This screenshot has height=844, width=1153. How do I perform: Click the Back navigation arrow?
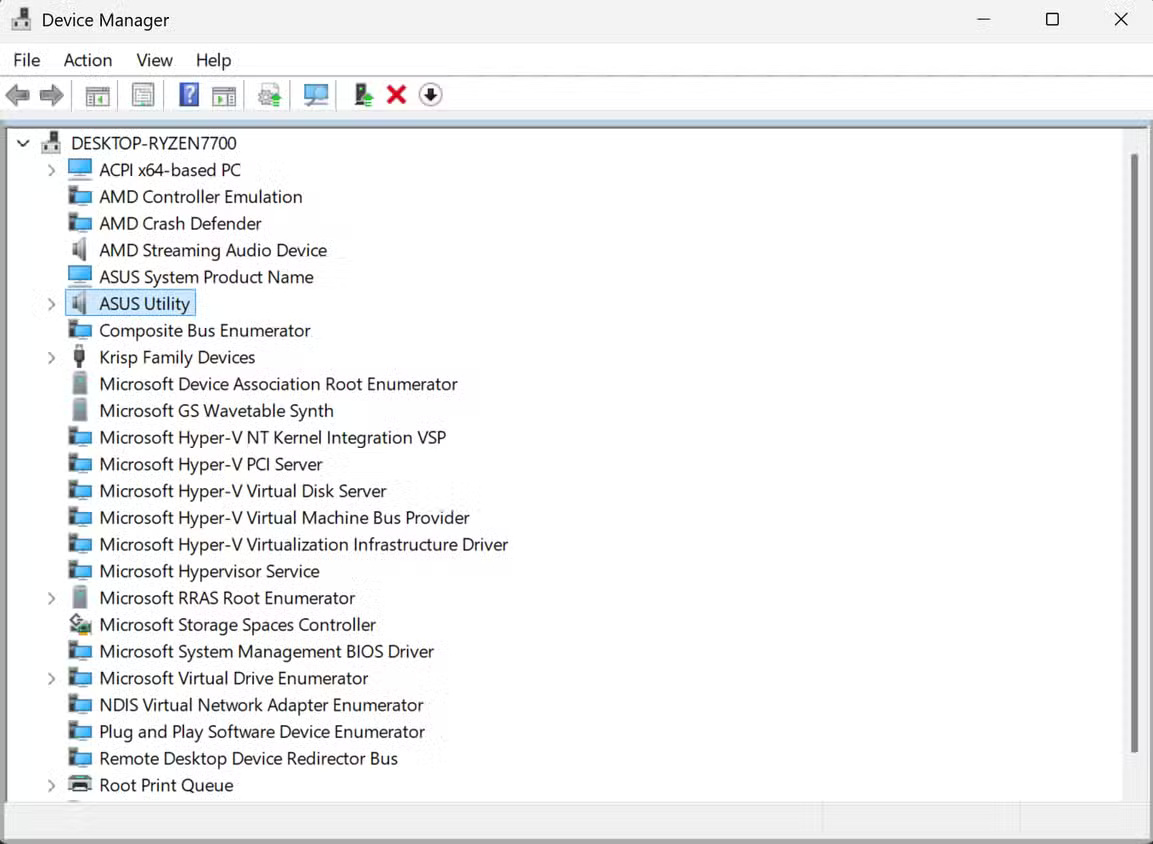17,95
